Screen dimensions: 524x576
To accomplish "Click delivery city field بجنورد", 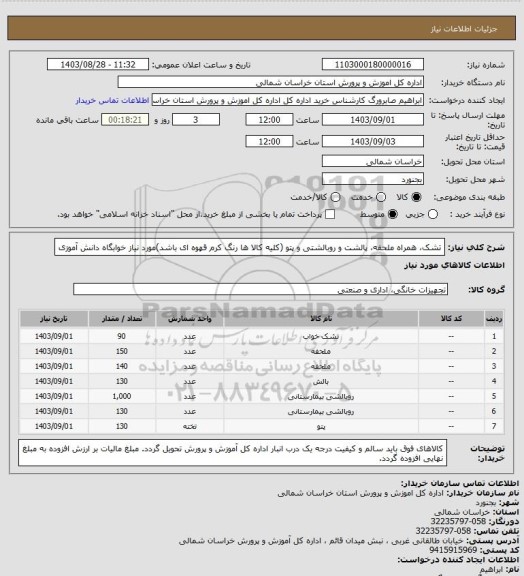I will tap(373, 179).
